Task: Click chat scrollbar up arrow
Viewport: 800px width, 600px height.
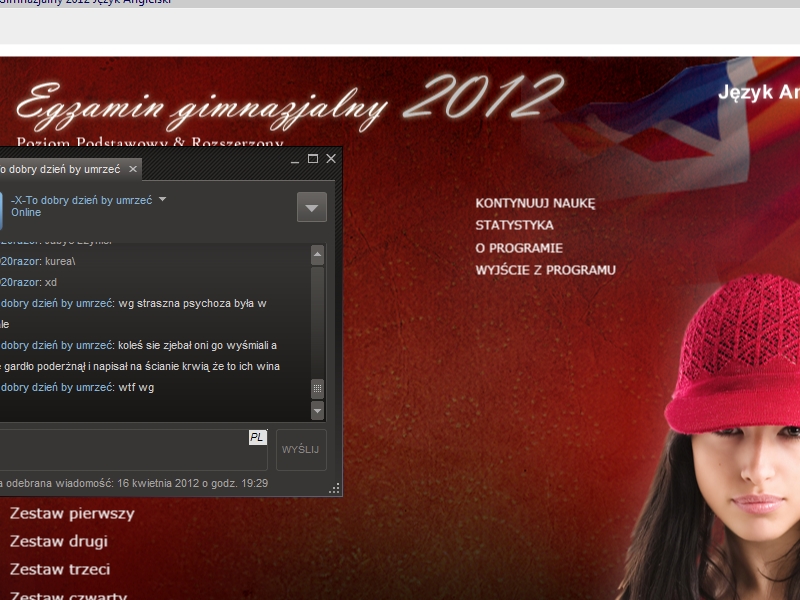Action: click(x=317, y=255)
